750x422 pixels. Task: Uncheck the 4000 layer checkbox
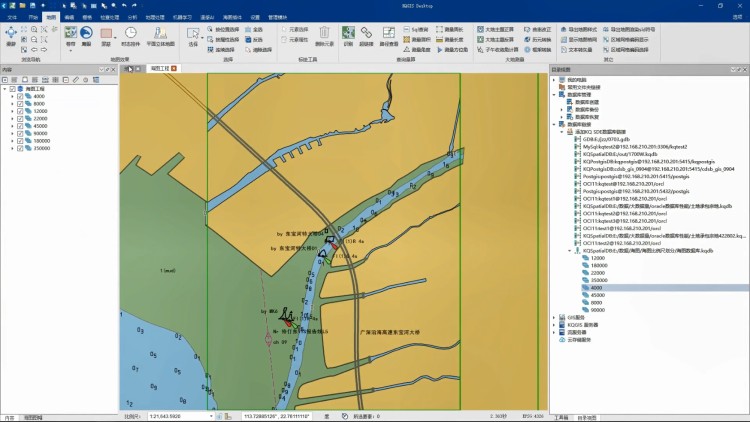click(20, 96)
